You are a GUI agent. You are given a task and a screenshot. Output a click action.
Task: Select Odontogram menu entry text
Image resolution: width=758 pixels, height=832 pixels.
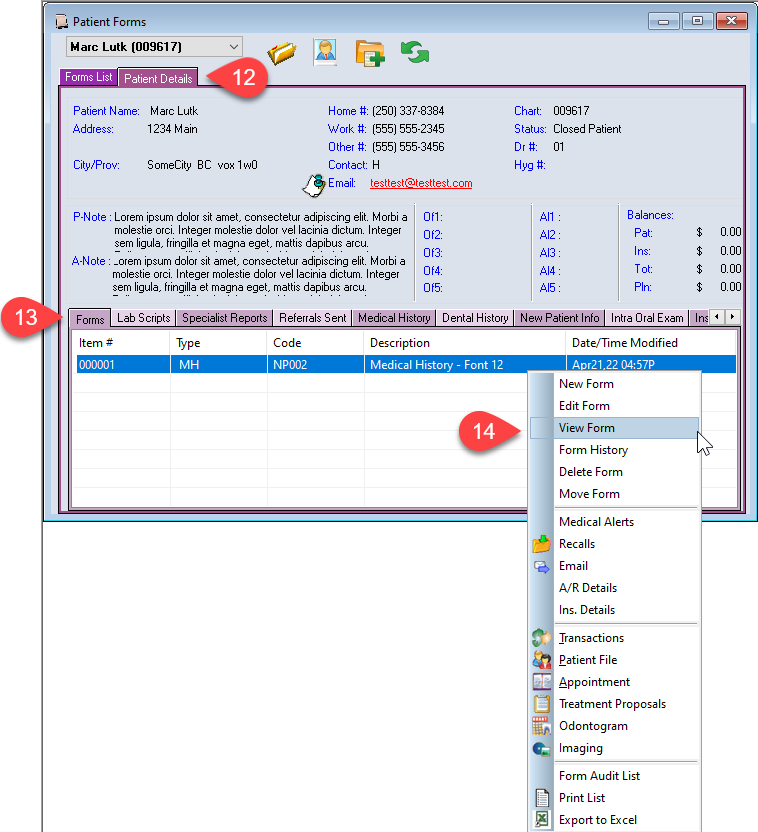593,726
